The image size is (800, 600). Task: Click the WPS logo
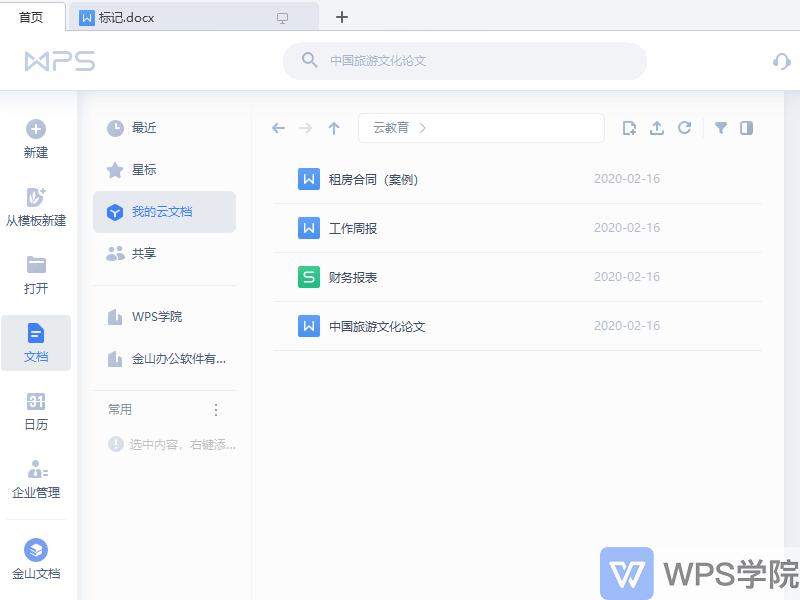coord(60,61)
